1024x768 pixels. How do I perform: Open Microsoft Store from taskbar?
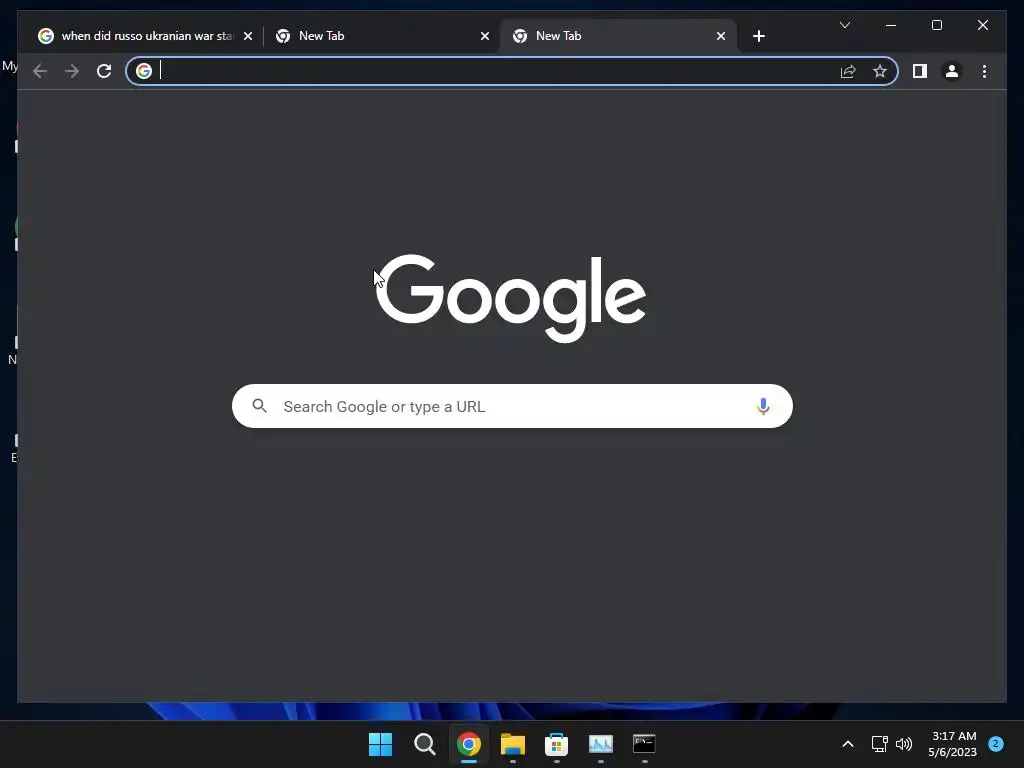click(x=556, y=744)
